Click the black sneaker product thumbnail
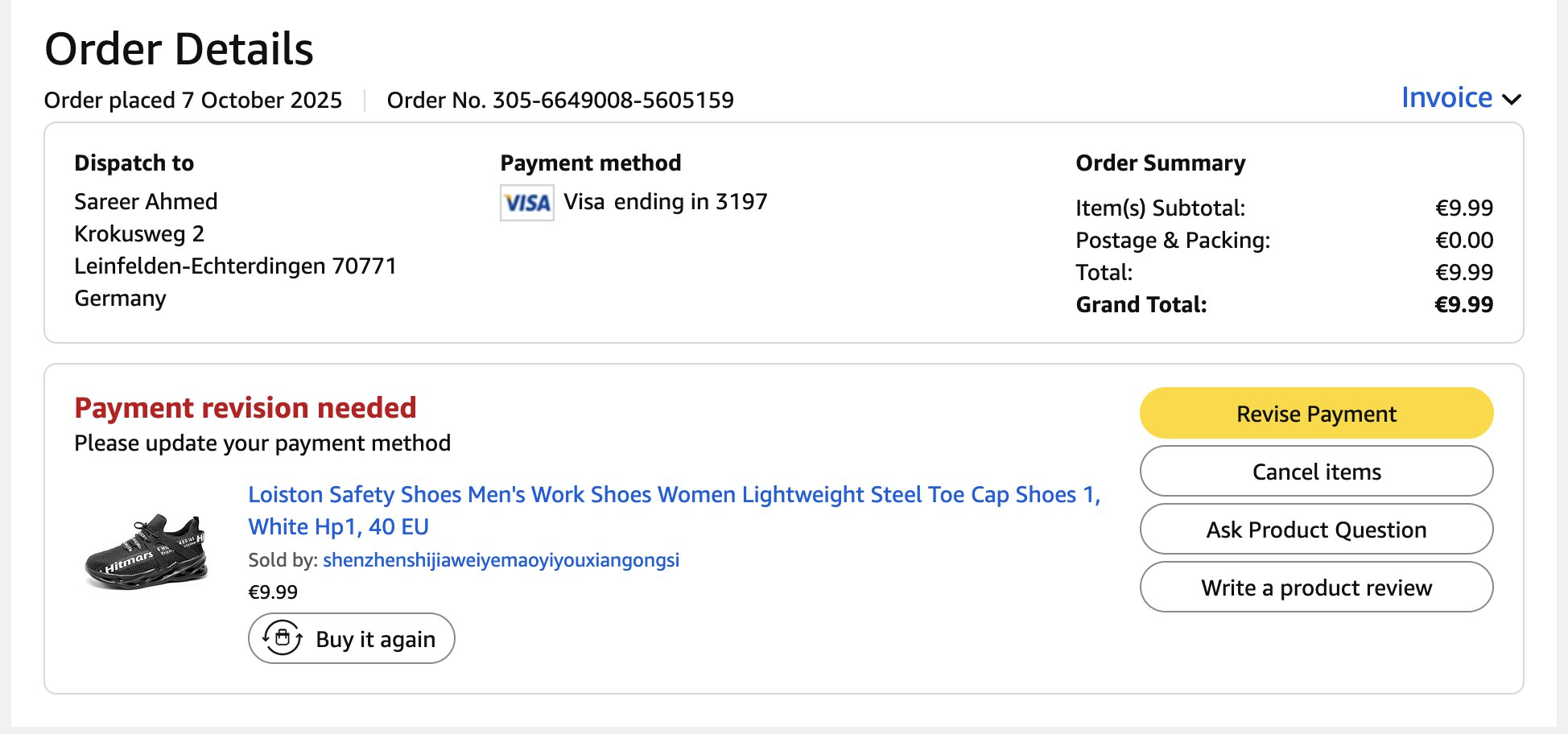 click(x=146, y=551)
